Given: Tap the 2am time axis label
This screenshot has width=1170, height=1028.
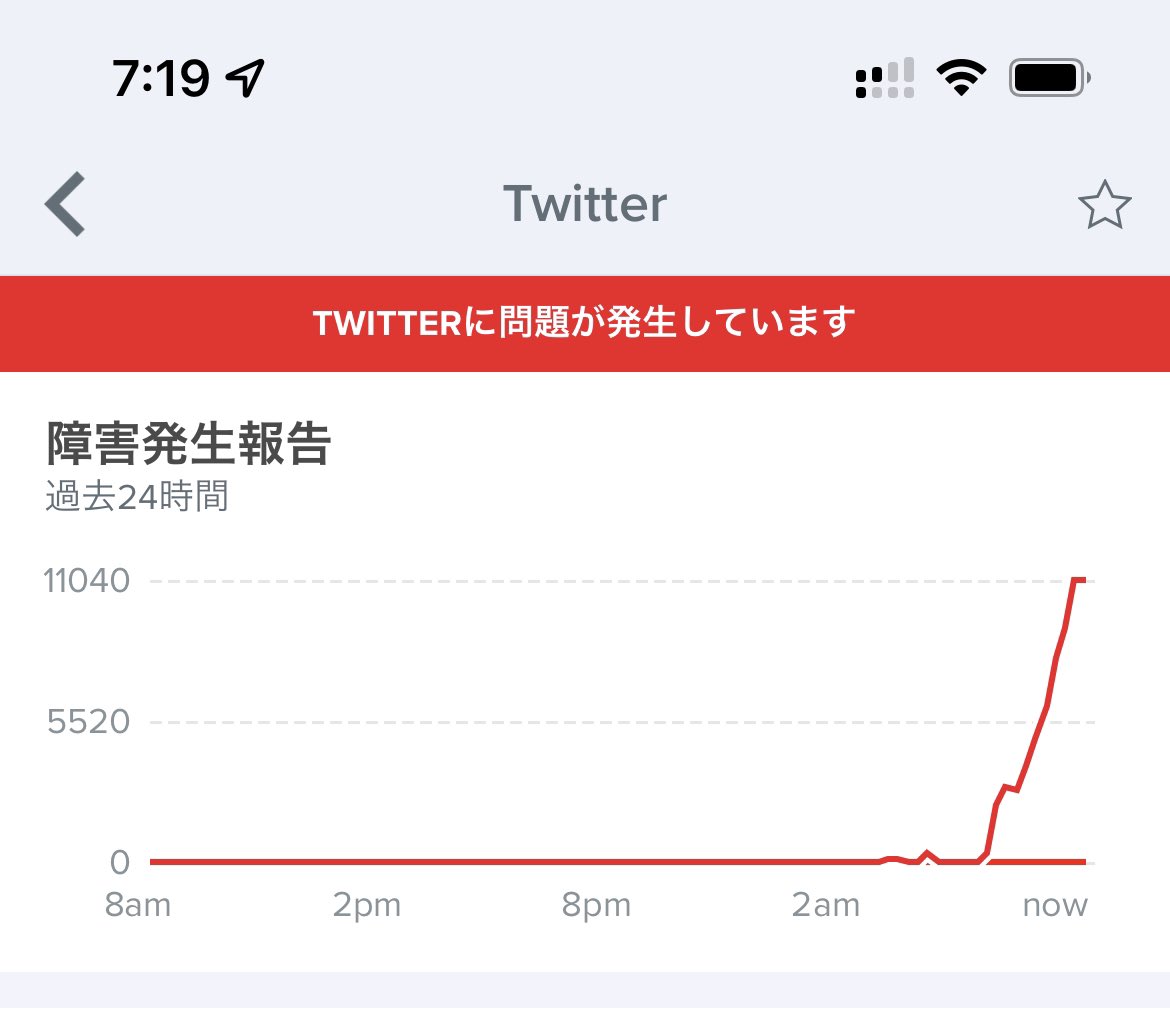Looking at the screenshot, I should (x=825, y=905).
